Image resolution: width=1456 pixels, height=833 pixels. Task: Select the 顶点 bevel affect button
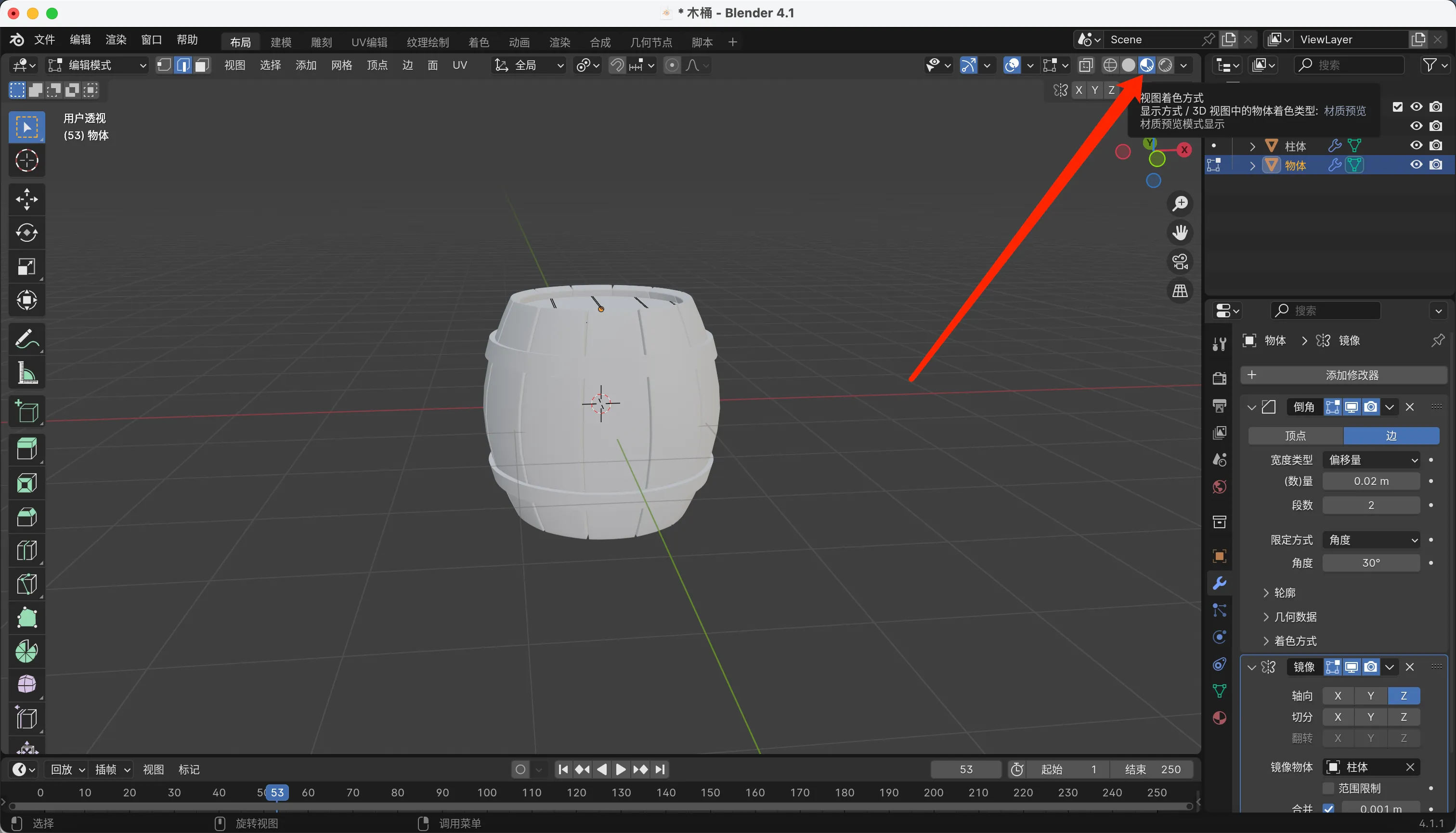click(x=1295, y=436)
